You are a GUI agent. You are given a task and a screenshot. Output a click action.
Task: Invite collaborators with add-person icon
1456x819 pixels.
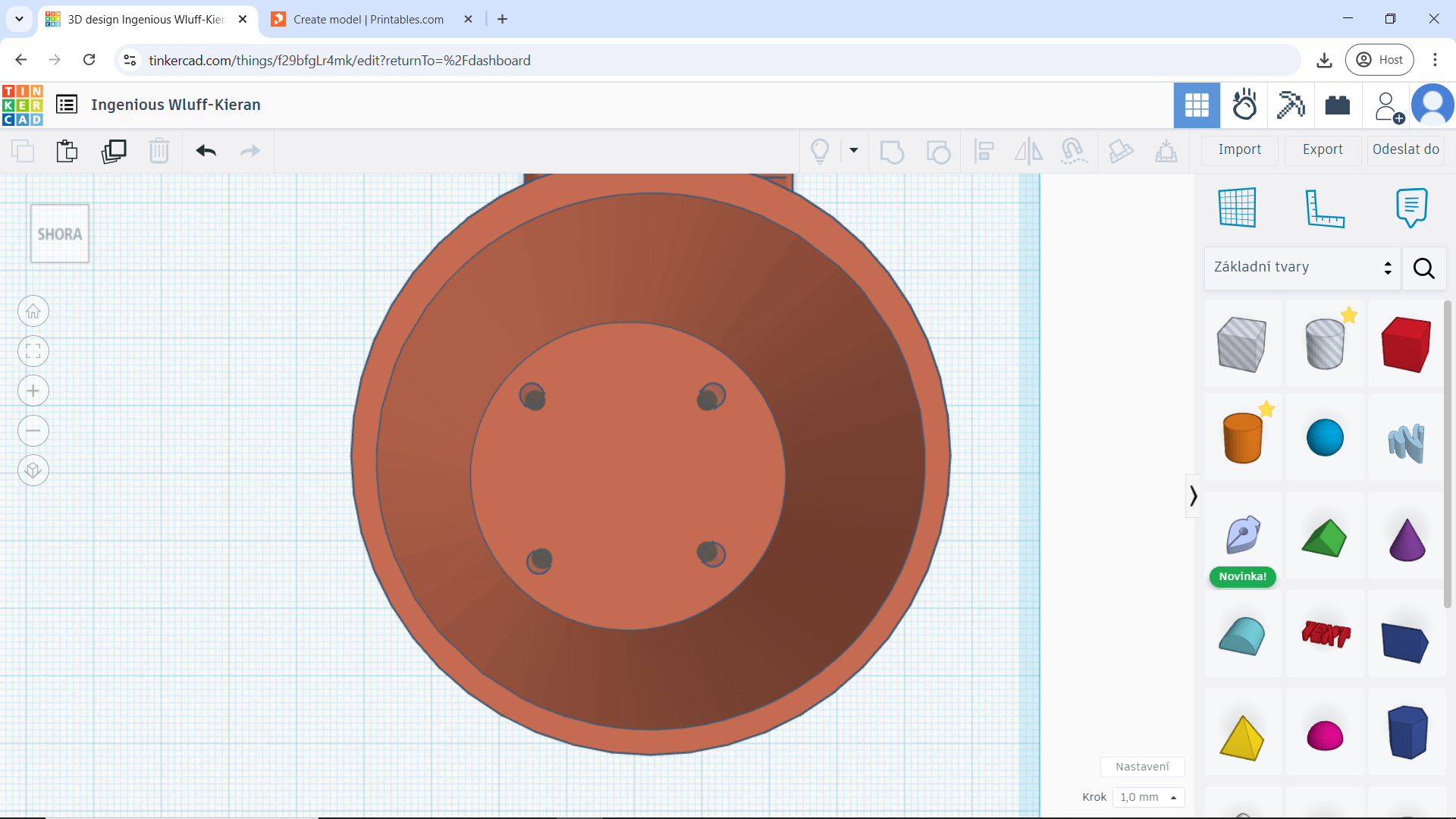1389,107
